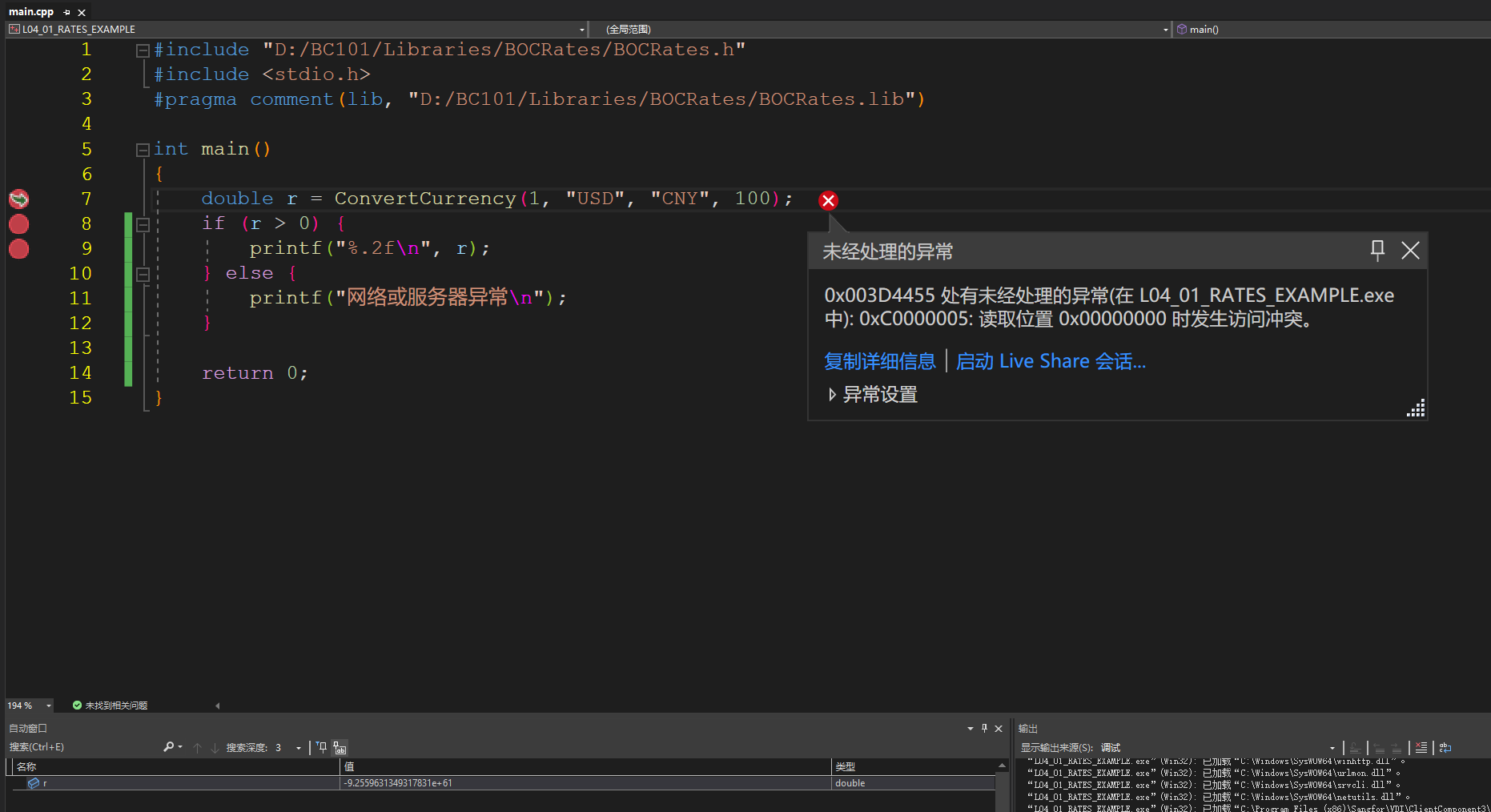This screenshot has width=1491, height=812.
Task: Click the 自动窗口 scroll up arrow
Action: [1002, 766]
